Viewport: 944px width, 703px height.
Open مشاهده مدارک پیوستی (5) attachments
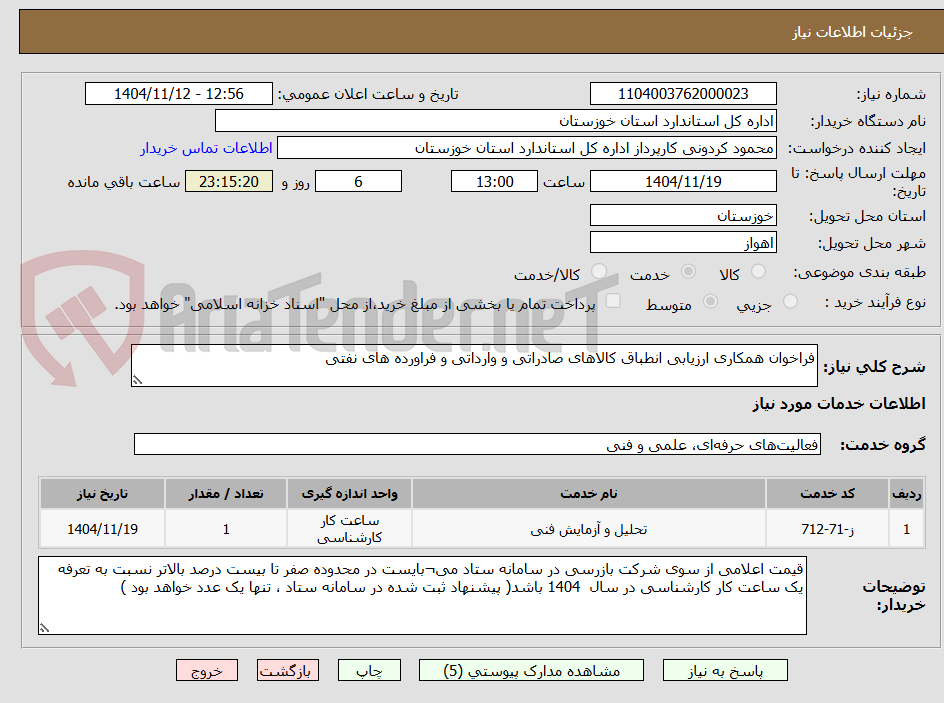(x=531, y=670)
